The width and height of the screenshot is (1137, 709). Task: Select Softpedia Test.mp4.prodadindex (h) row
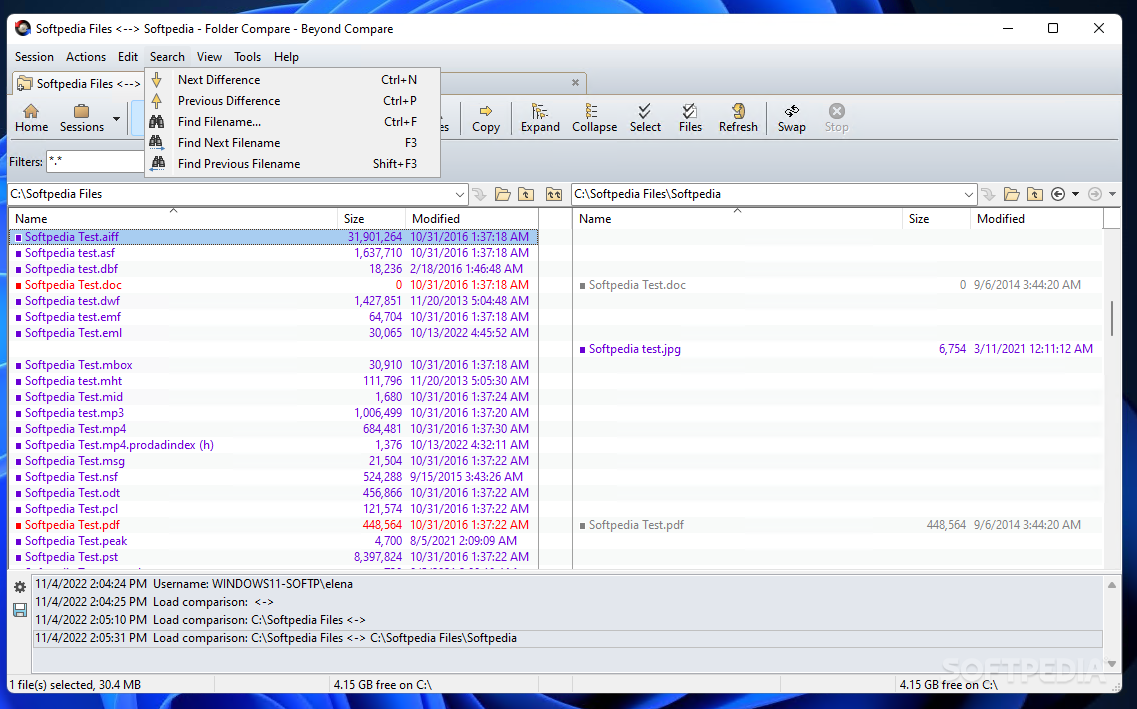click(x=273, y=444)
